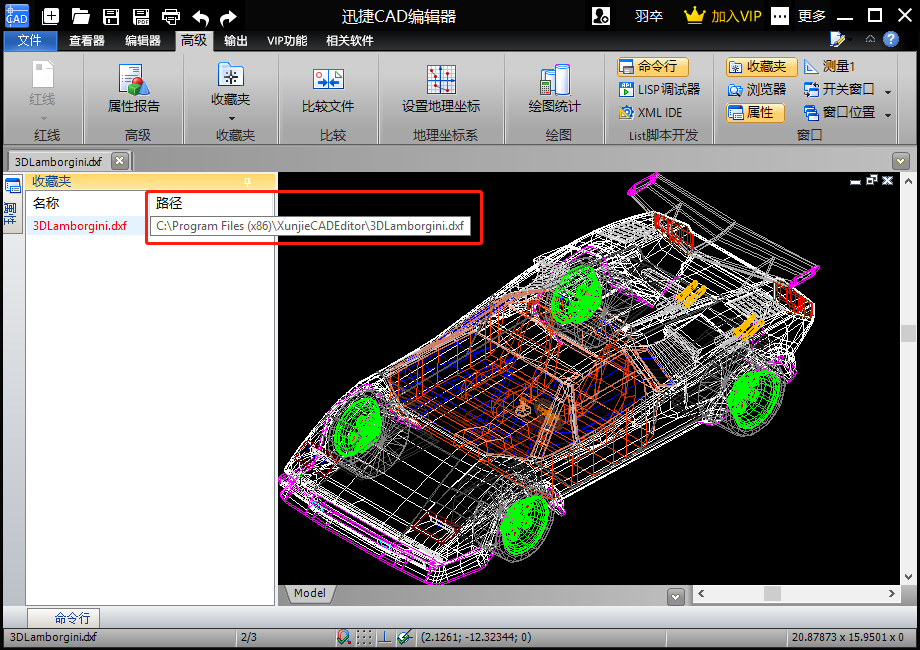Activate the 测量1 measure tool

pos(829,66)
